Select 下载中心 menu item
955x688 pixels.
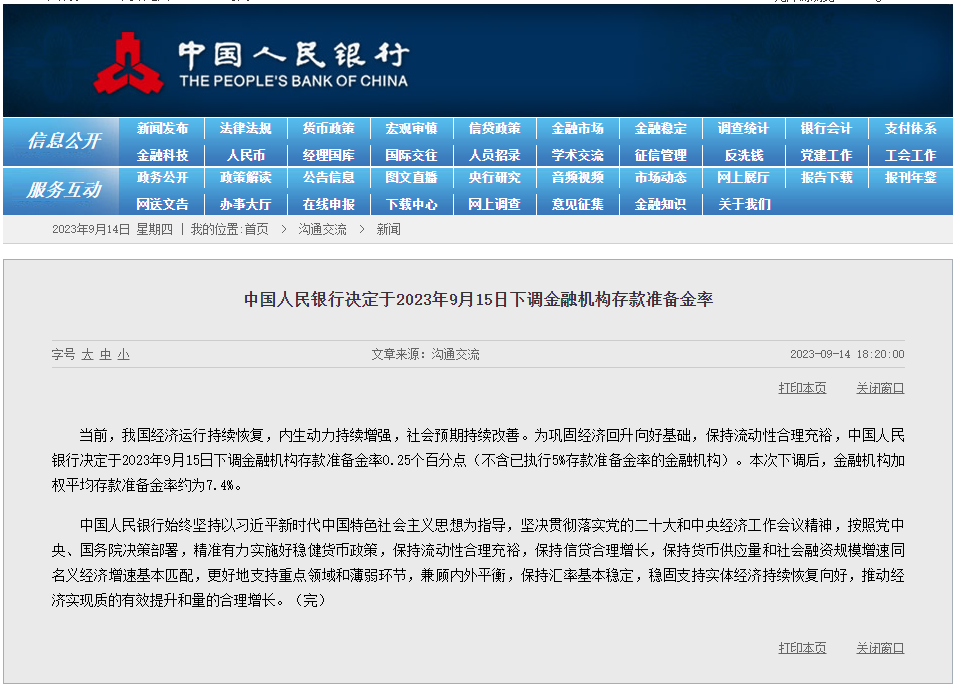point(411,204)
